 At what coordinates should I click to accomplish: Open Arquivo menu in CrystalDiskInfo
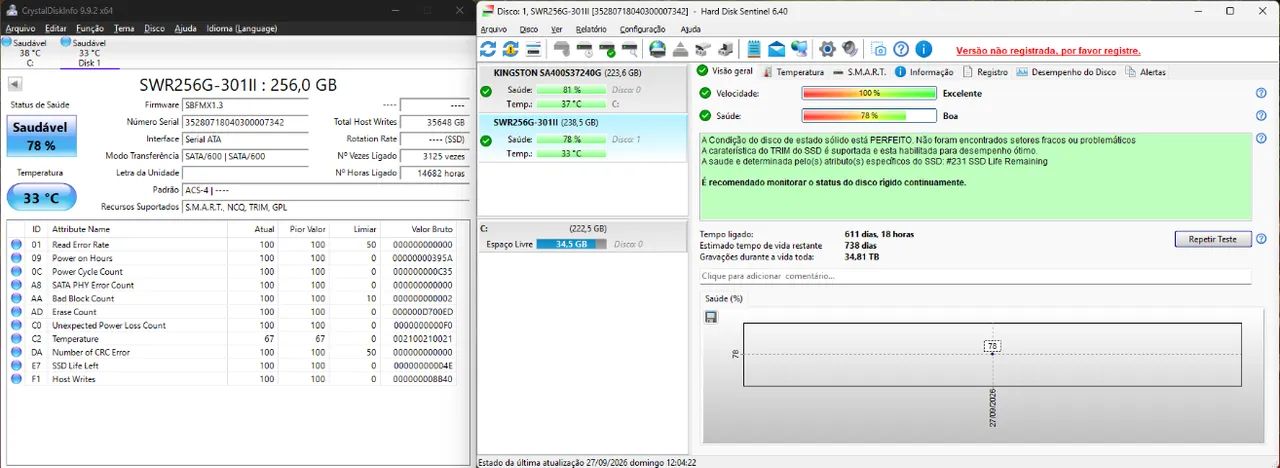click(x=20, y=28)
